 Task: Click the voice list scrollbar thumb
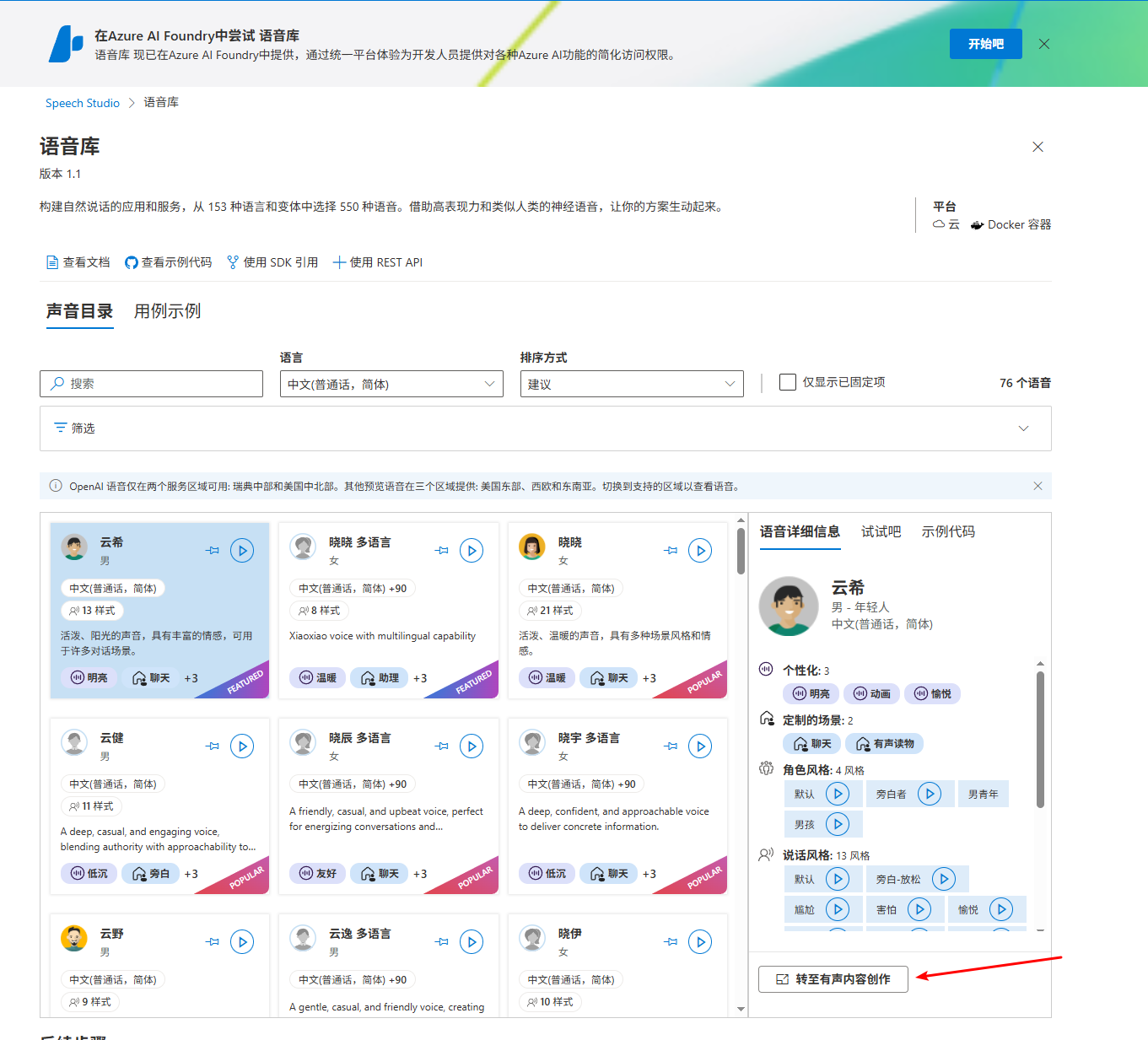pos(741,550)
